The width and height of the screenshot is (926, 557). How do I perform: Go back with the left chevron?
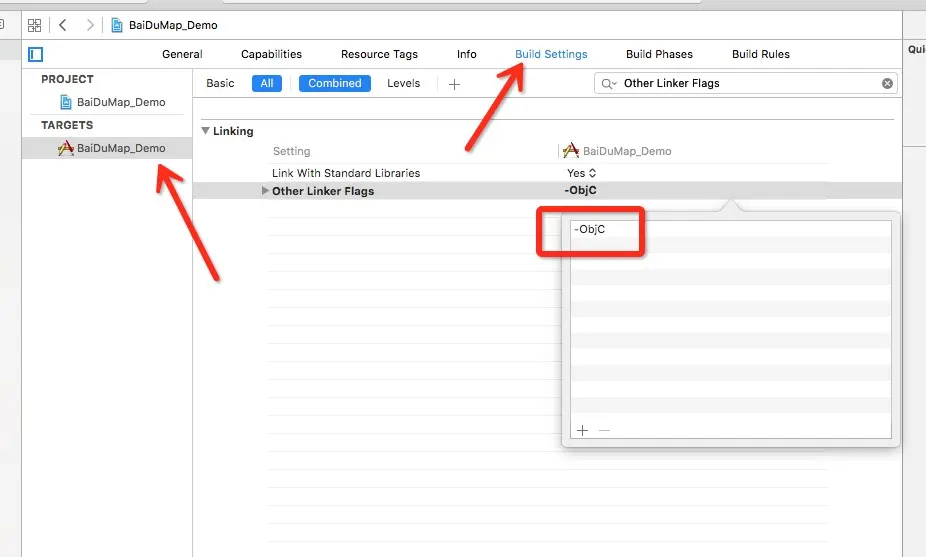coord(63,25)
